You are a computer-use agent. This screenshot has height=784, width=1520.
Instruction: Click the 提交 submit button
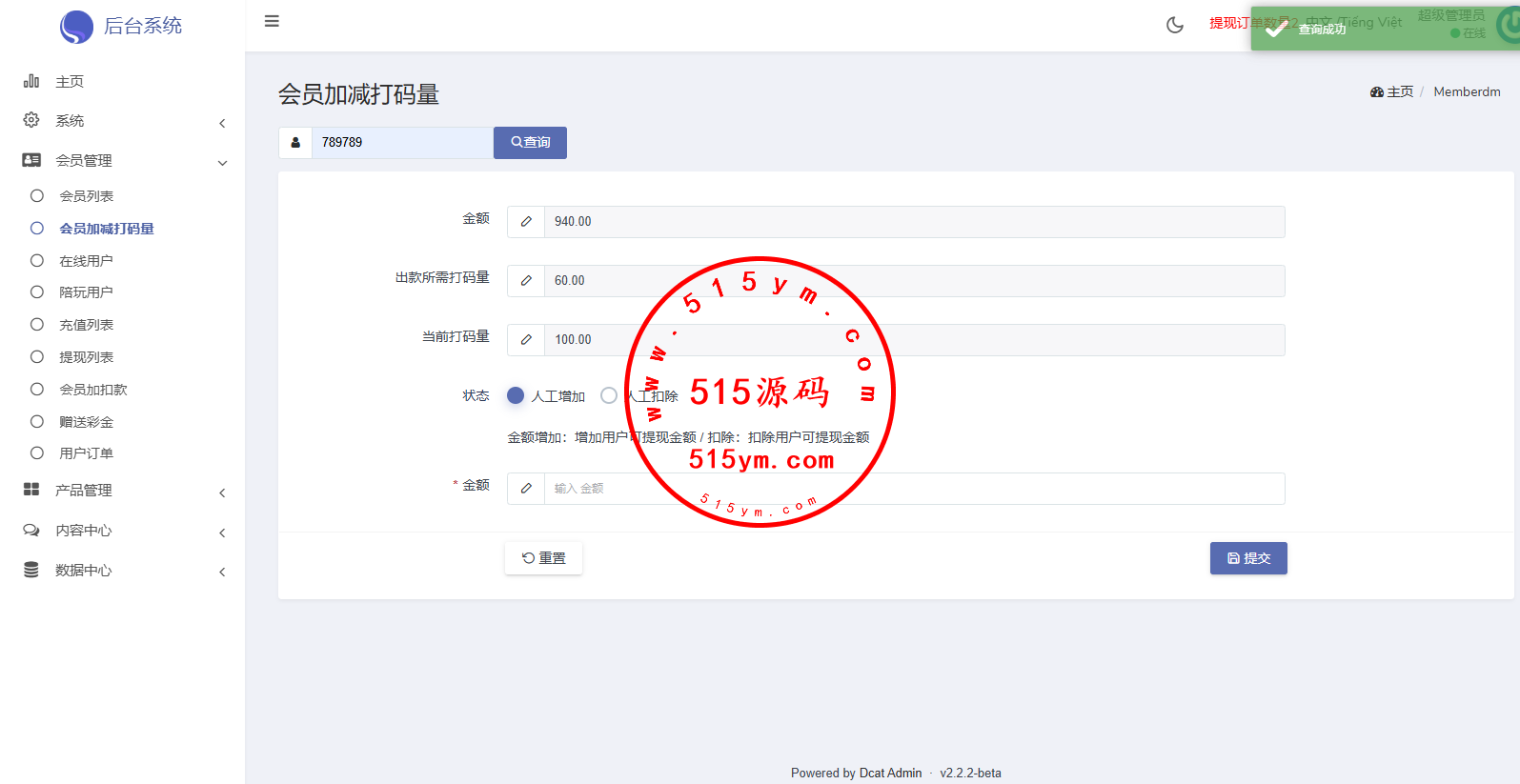point(1248,558)
